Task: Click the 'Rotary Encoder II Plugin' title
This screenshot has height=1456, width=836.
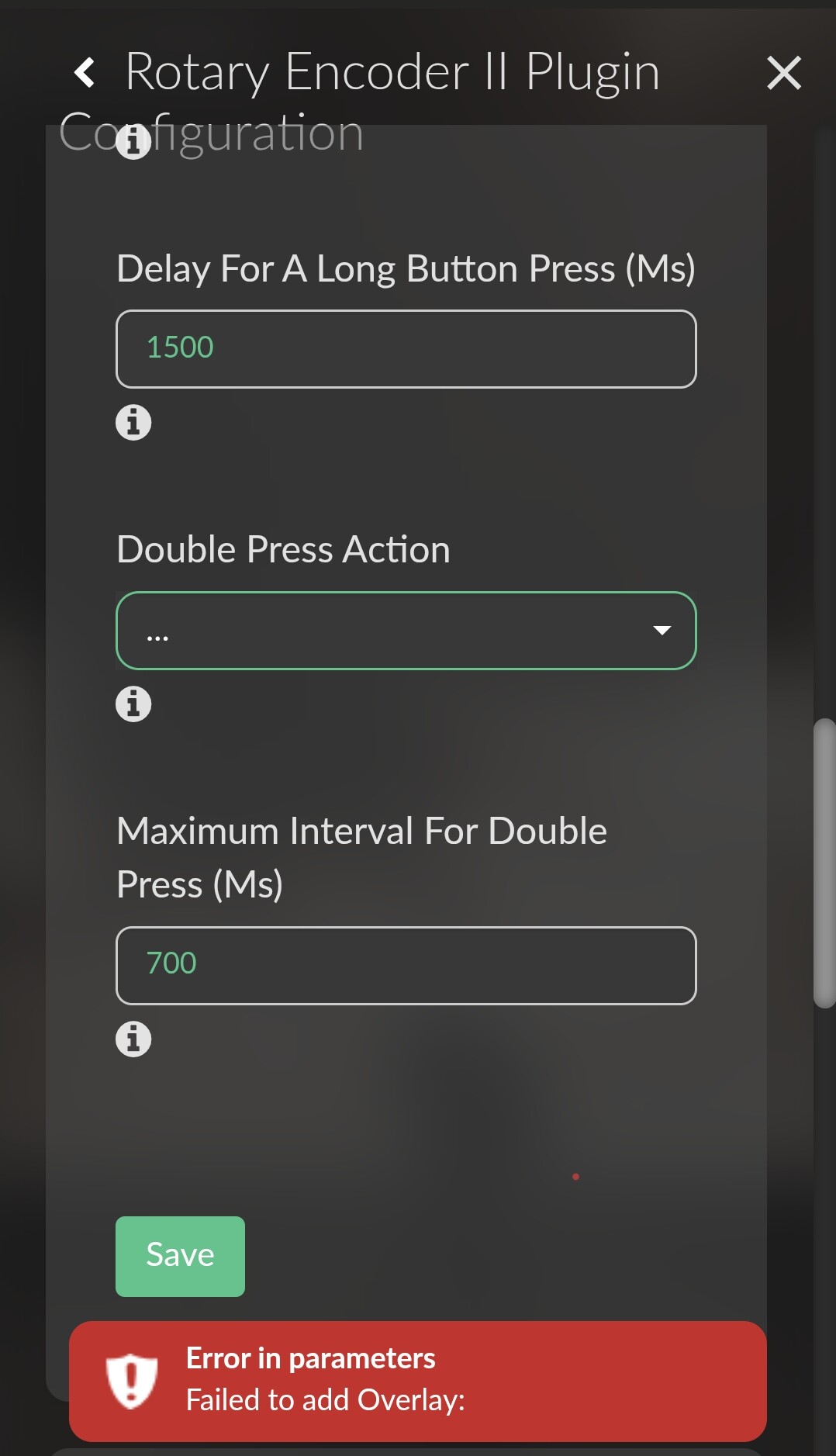Action: pyautogui.click(x=392, y=73)
